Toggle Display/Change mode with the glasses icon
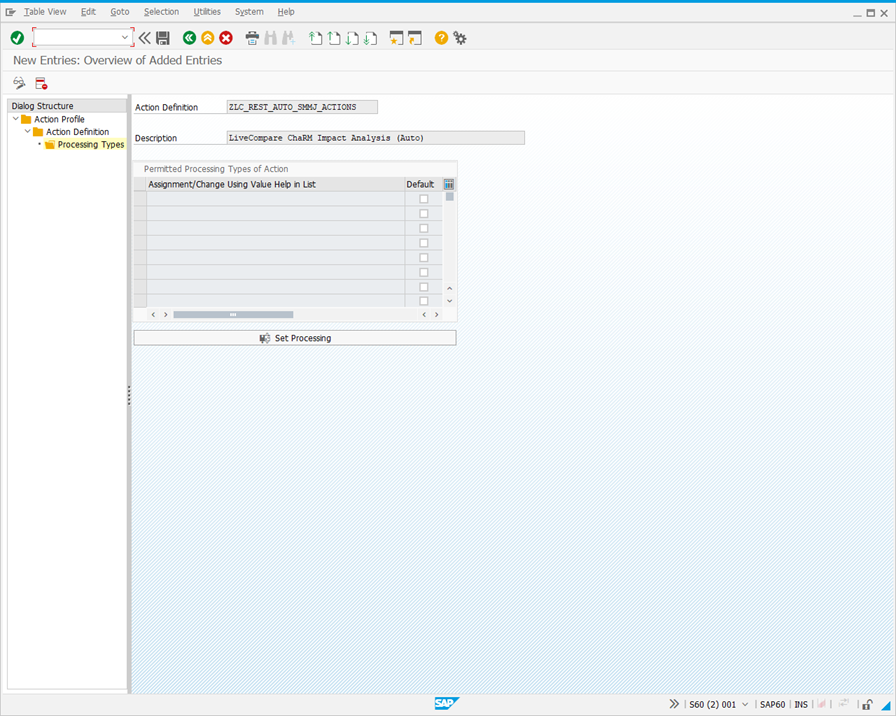This screenshot has height=716, width=896. (x=17, y=82)
